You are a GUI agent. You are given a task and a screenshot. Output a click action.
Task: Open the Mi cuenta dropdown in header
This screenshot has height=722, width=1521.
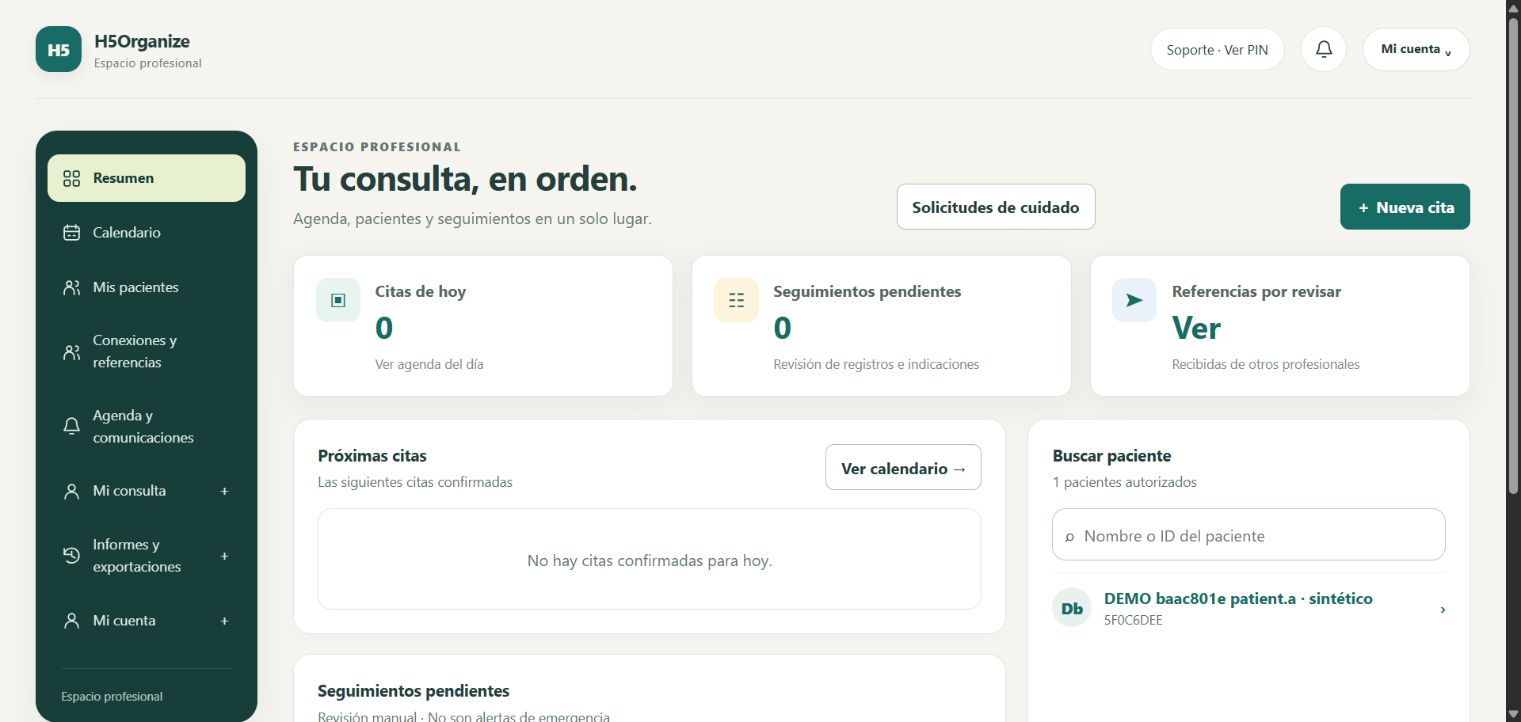click(x=1416, y=49)
